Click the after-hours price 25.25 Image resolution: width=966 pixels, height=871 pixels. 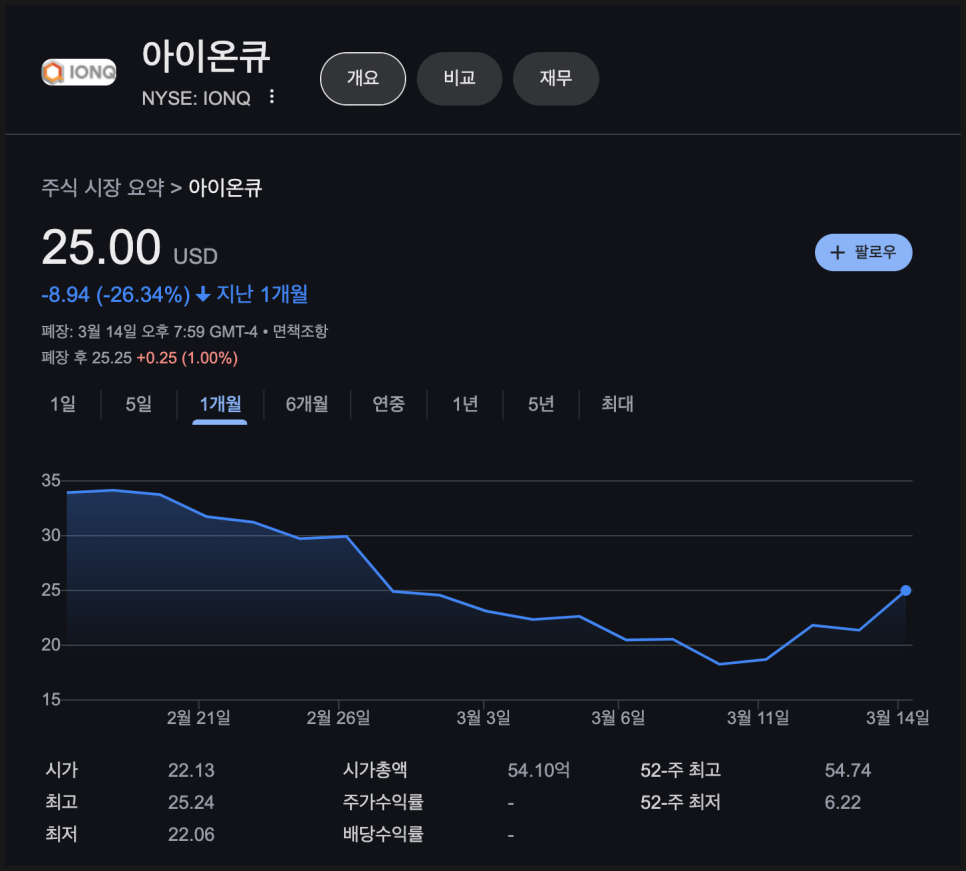(x=112, y=358)
